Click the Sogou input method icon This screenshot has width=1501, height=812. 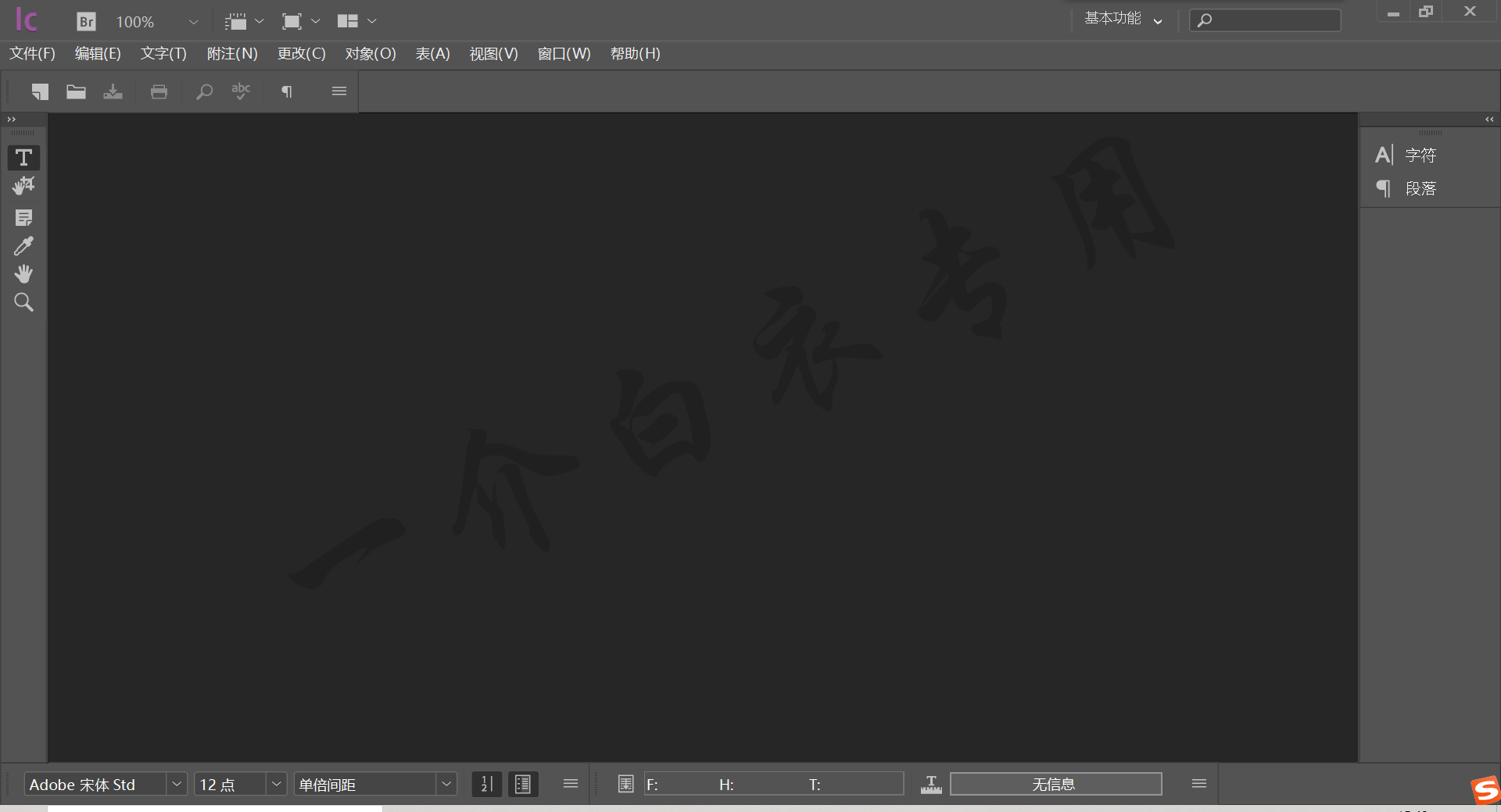[1485, 790]
